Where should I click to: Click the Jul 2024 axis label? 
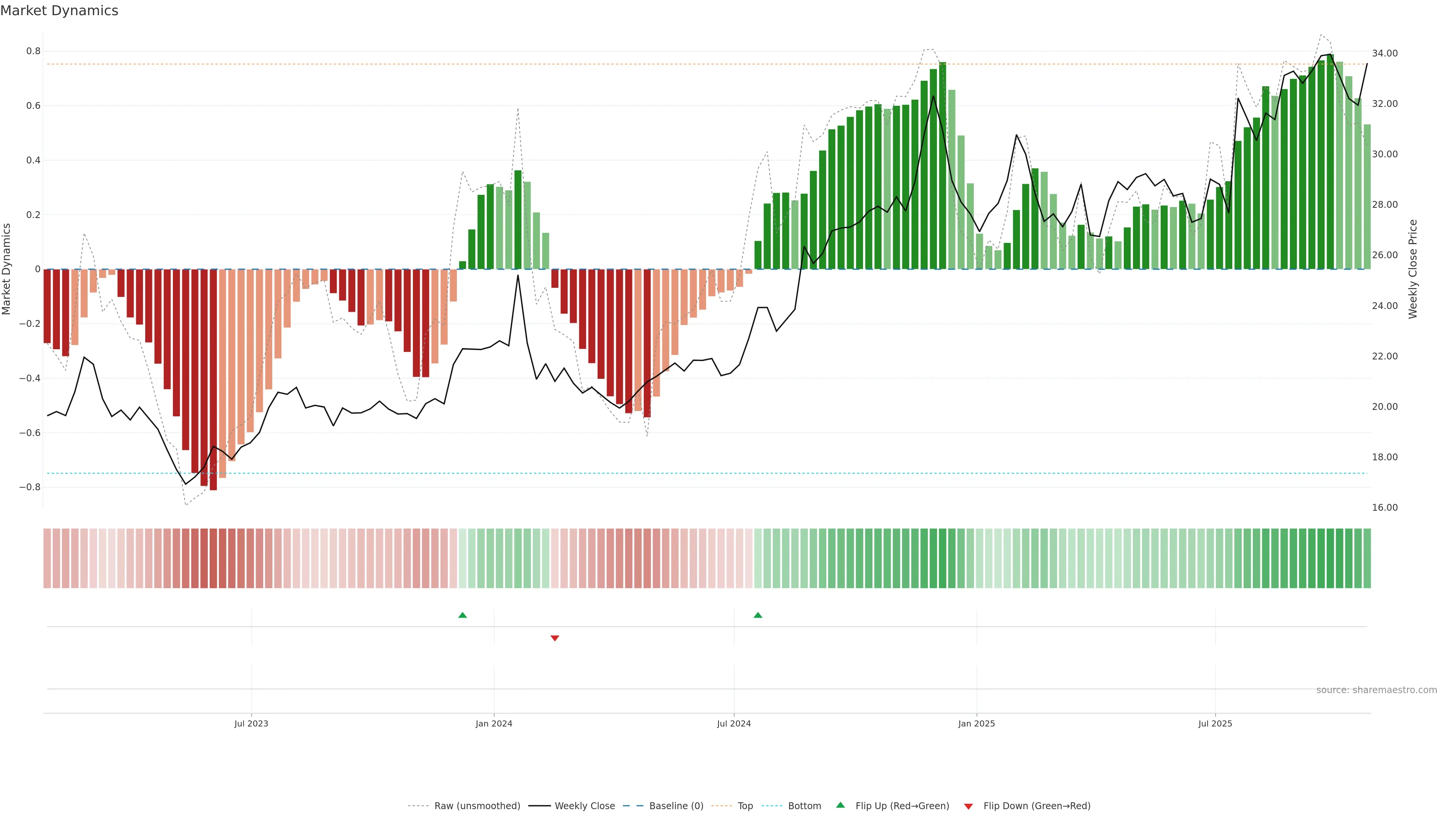734,723
